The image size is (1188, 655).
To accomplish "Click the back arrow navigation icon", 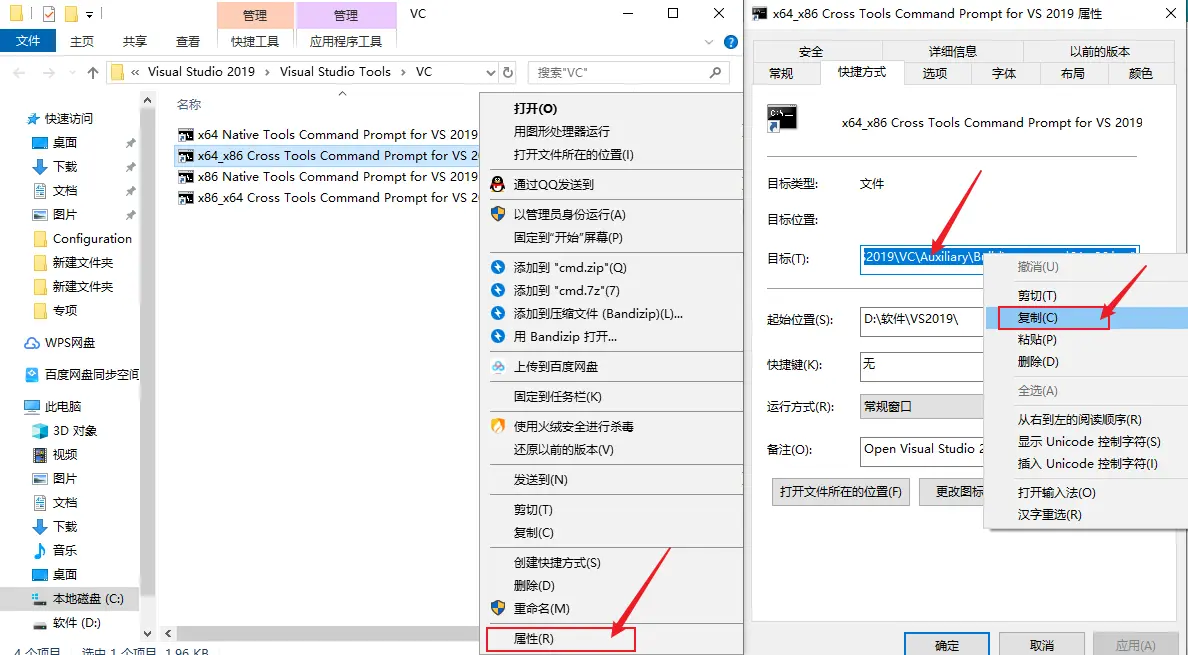I will pos(20,73).
